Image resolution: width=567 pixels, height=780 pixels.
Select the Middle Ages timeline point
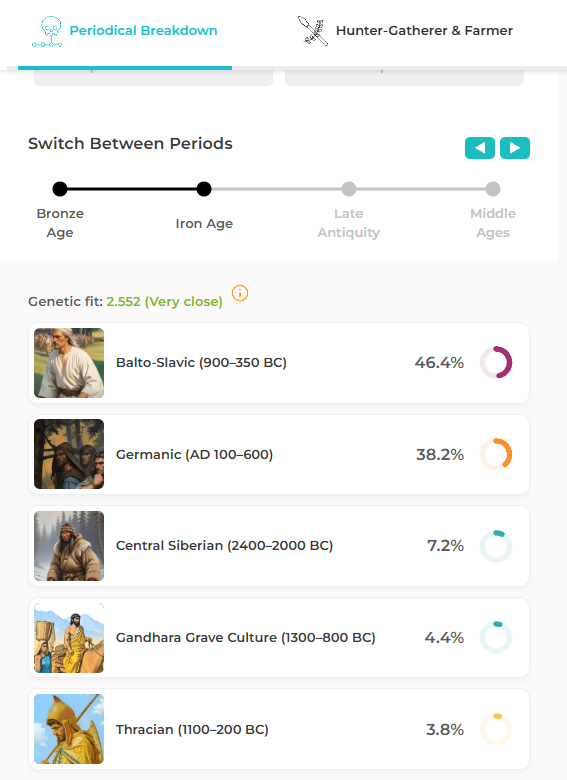493,189
